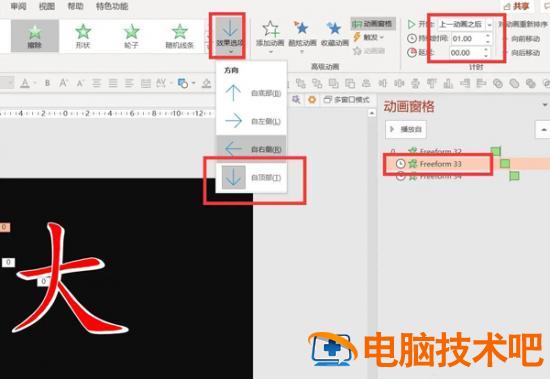
Task: Select the 形状 (Shape) animation effect
Action: pos(83,36)
